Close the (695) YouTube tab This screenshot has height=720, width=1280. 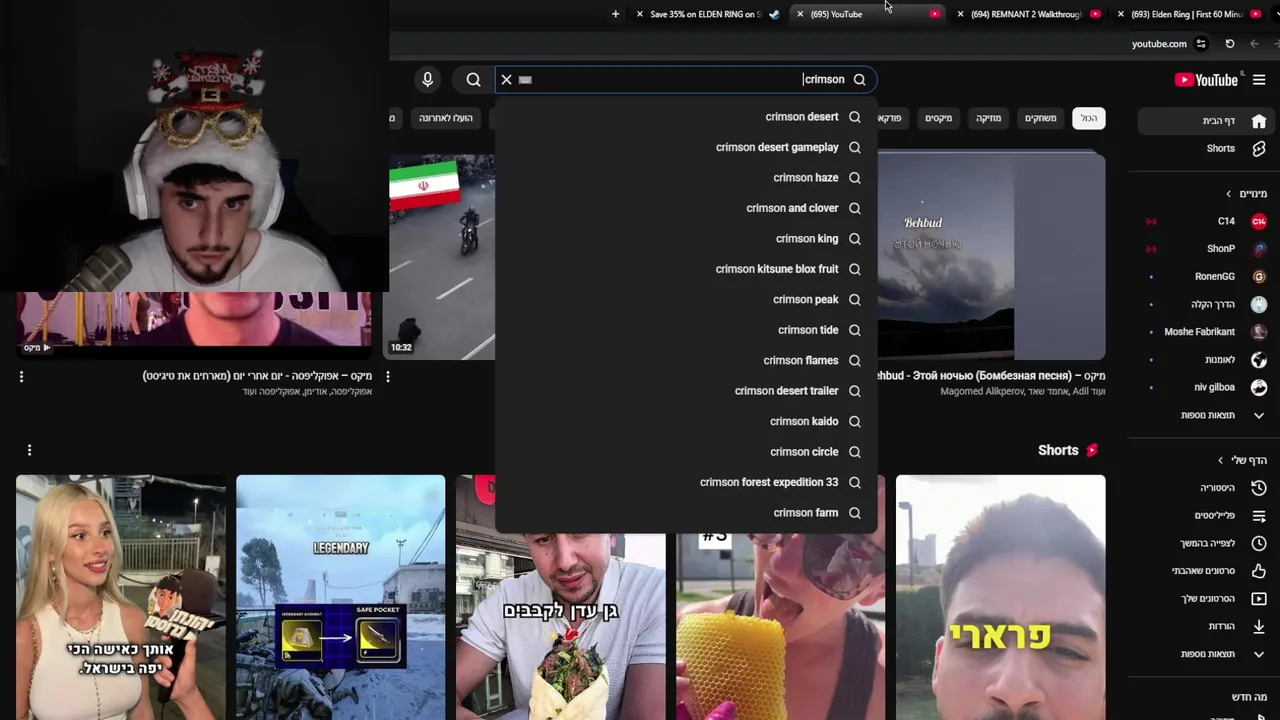[x=800, y=14]
